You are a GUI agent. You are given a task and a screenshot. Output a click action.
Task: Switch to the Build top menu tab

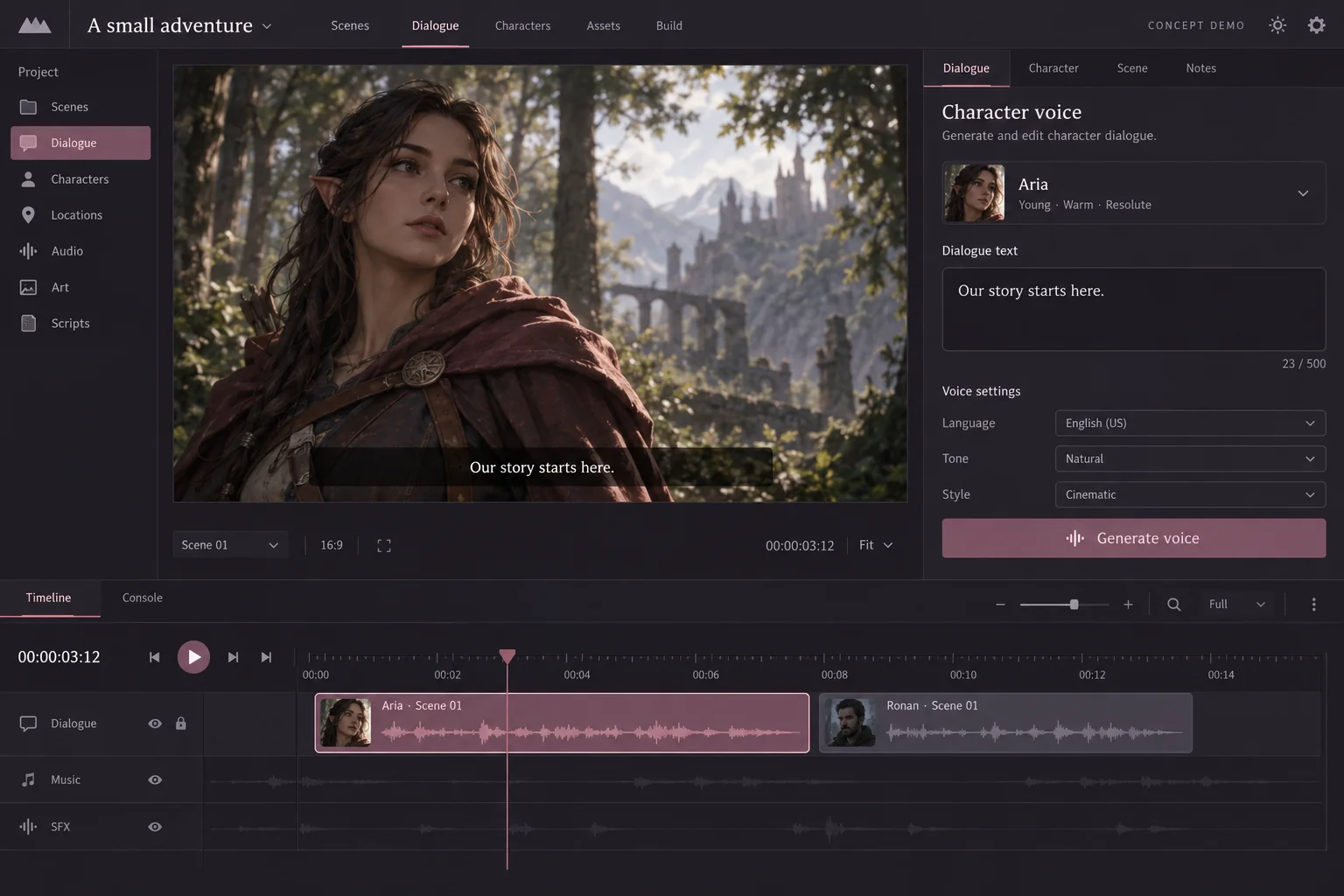click(669, 25)
